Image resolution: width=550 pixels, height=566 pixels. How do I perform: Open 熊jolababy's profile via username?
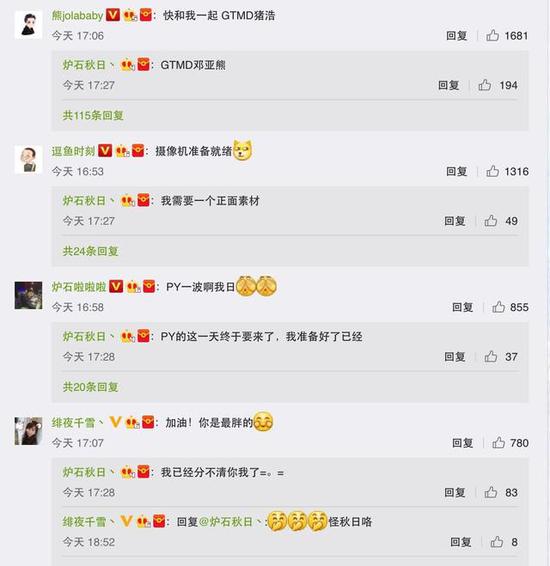click(77, 16)
